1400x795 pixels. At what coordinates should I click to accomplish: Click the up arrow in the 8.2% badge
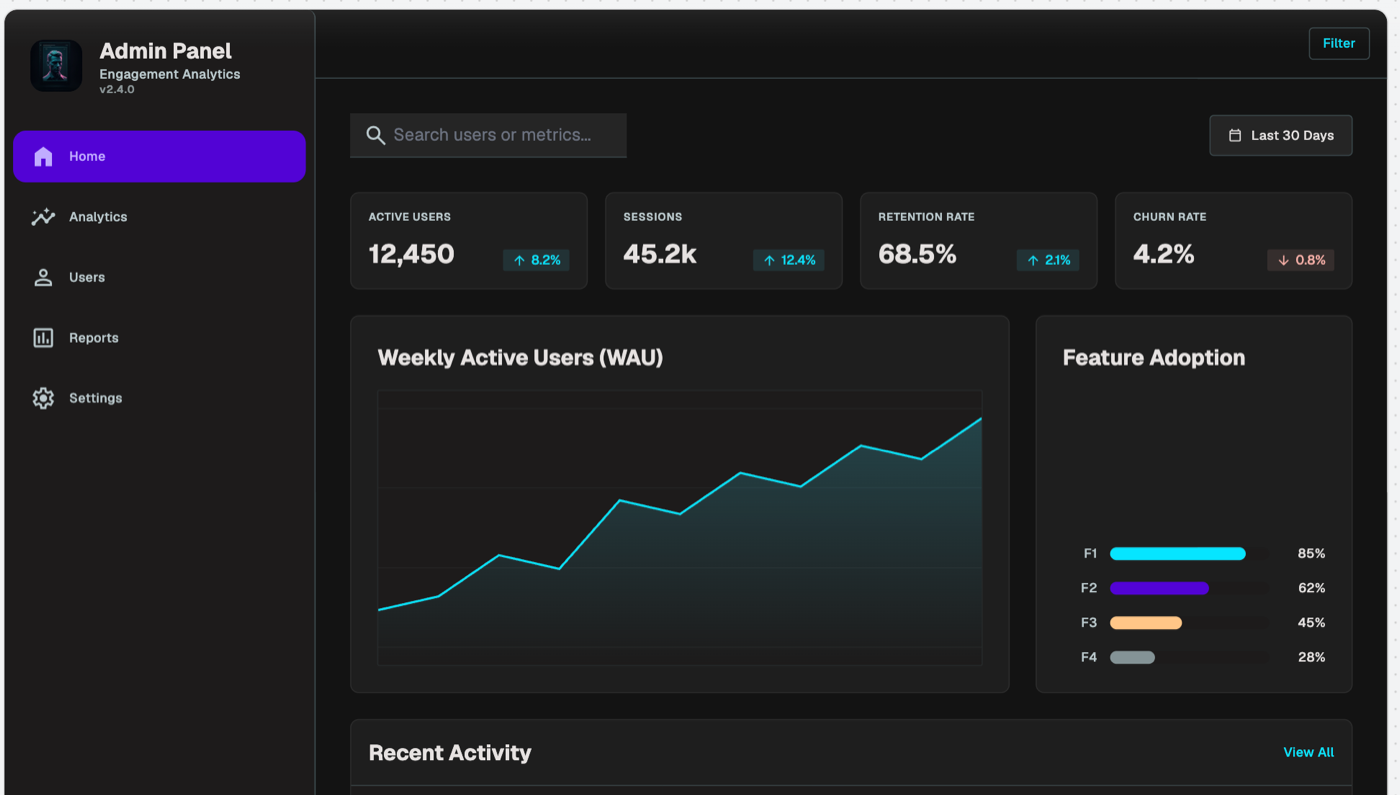519,260
